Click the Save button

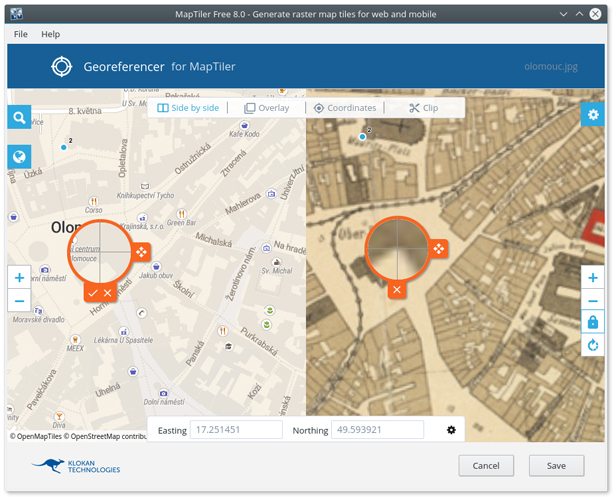(x=556, y=466)
